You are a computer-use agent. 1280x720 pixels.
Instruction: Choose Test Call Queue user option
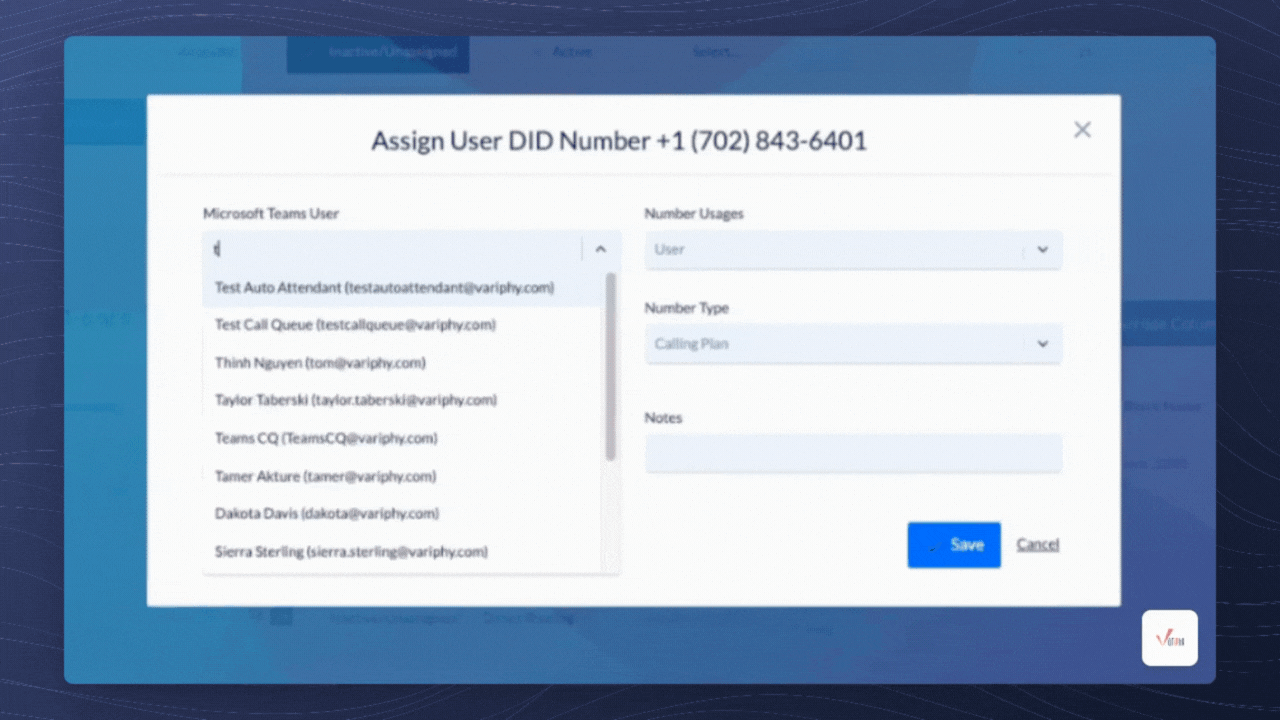(x=355, y=325)
